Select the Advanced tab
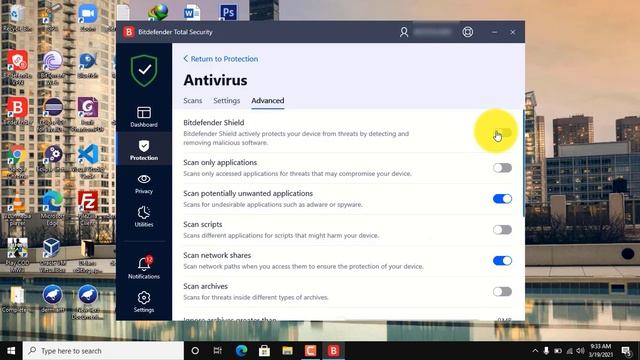 pos(268,100)
